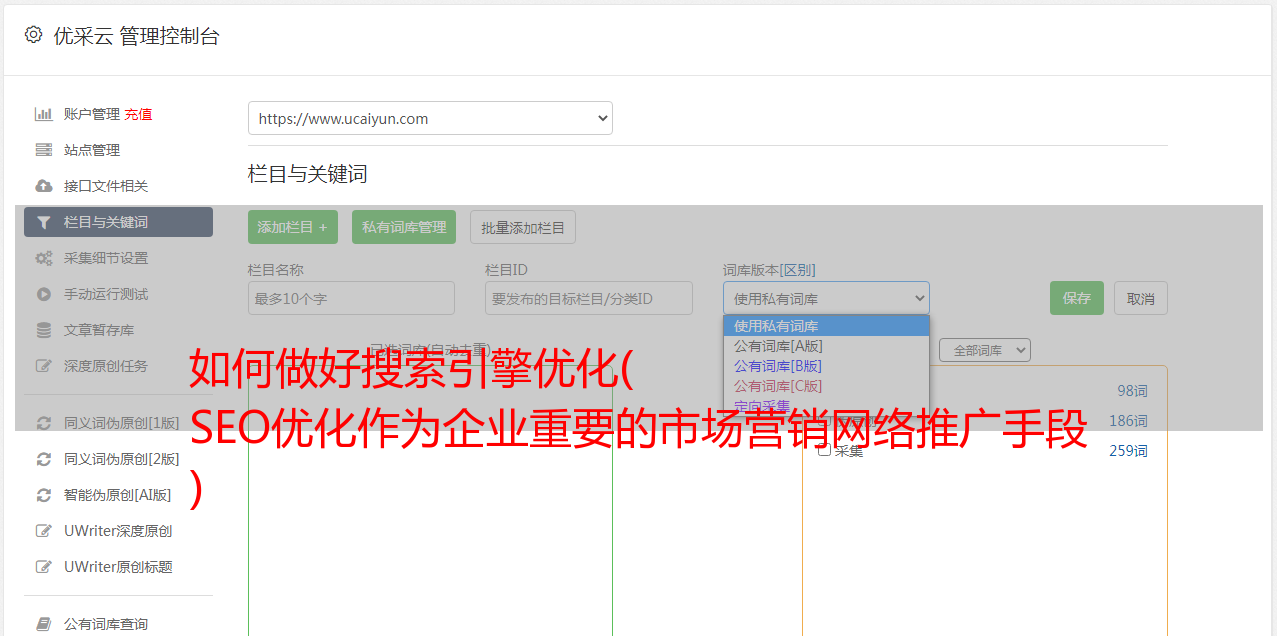Click the edit icon for UWriter原创标题
Screen dimensions: 1277x636
[43, 567]
